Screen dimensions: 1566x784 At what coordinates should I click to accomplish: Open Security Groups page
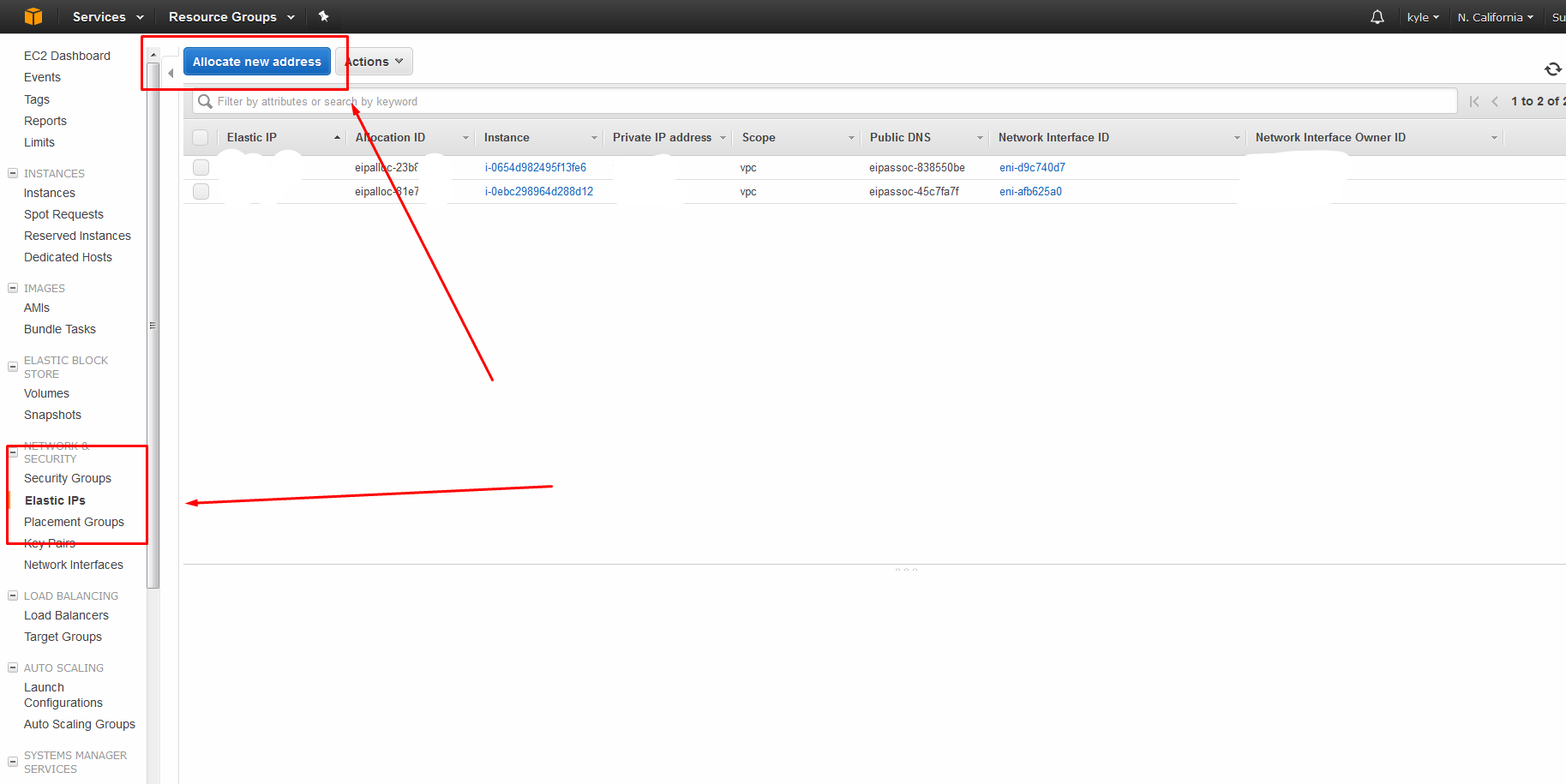tap(68, 478)
